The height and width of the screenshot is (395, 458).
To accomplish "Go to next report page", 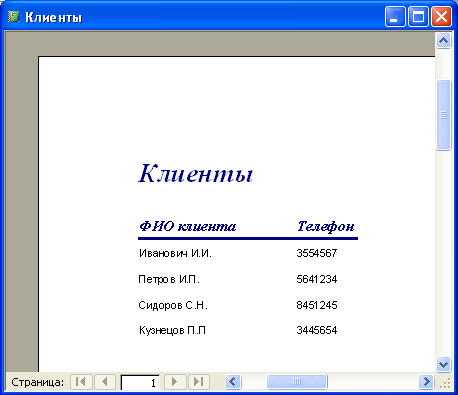I will tap(175, 382).
